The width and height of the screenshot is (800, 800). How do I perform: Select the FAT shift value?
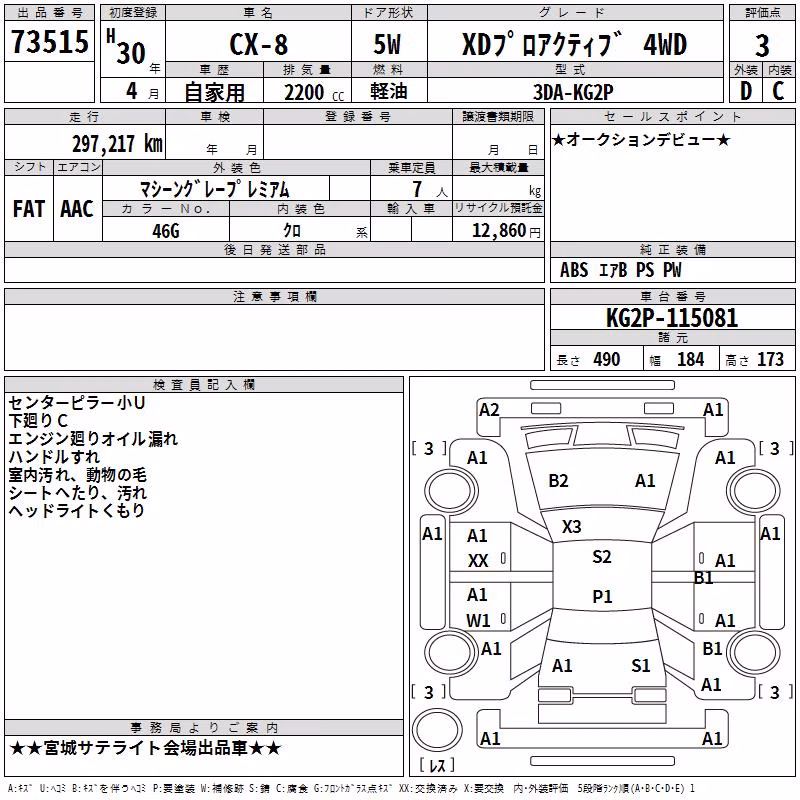29,209
